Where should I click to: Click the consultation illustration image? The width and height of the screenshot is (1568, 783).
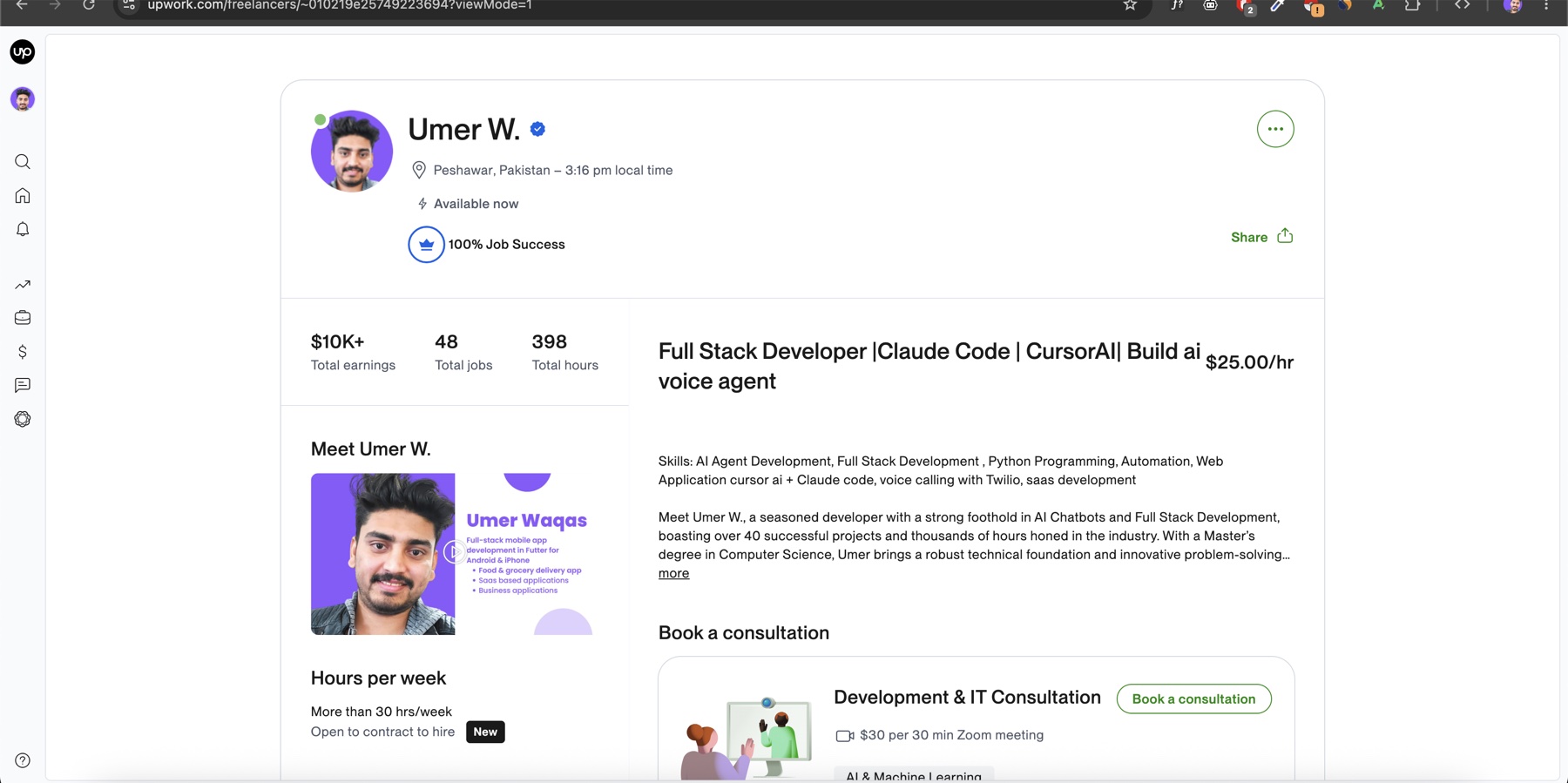tap(747, 738)
